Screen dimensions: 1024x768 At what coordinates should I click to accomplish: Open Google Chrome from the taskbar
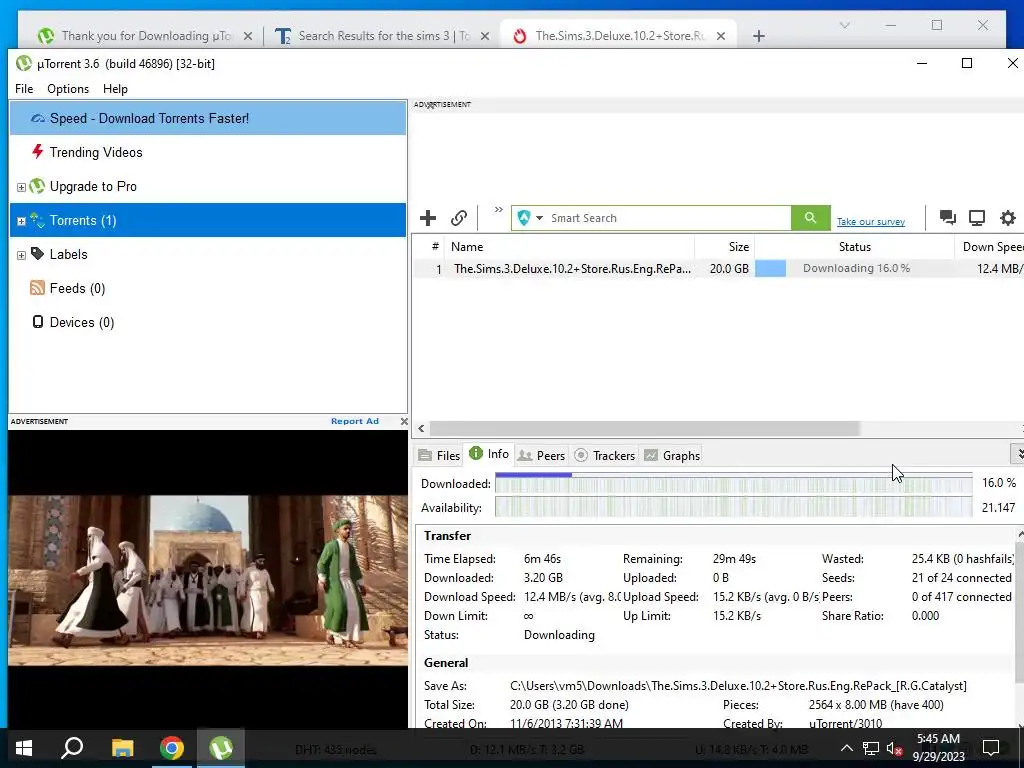(x=172, y=748)
